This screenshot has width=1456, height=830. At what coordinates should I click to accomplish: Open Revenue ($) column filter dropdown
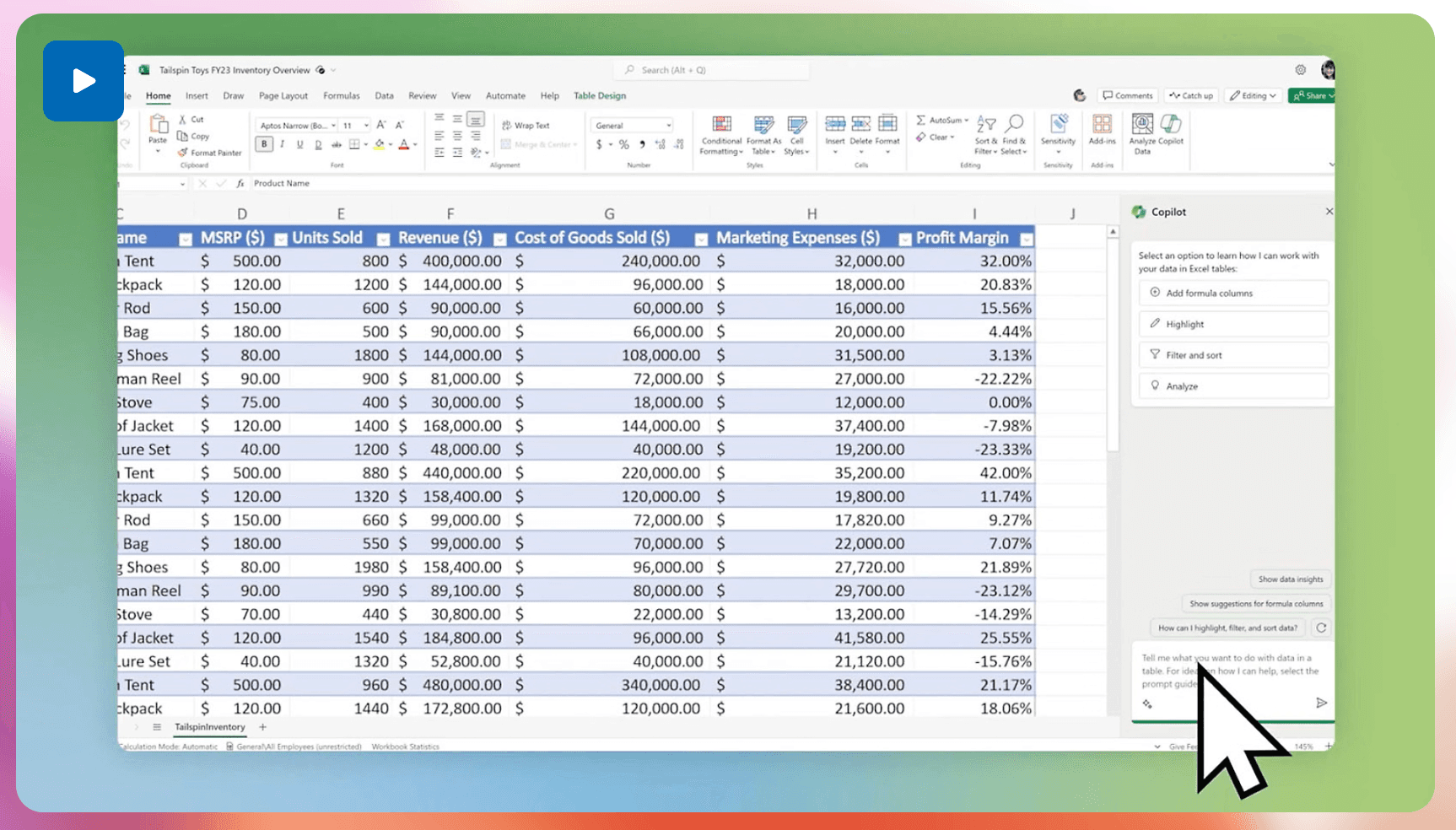coord(499,240)
